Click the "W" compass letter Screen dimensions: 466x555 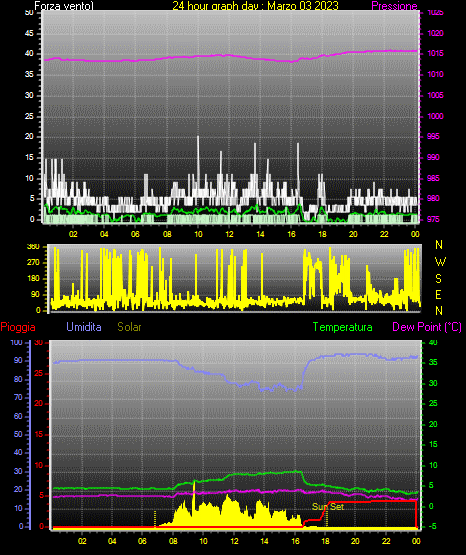coord(440,262)
